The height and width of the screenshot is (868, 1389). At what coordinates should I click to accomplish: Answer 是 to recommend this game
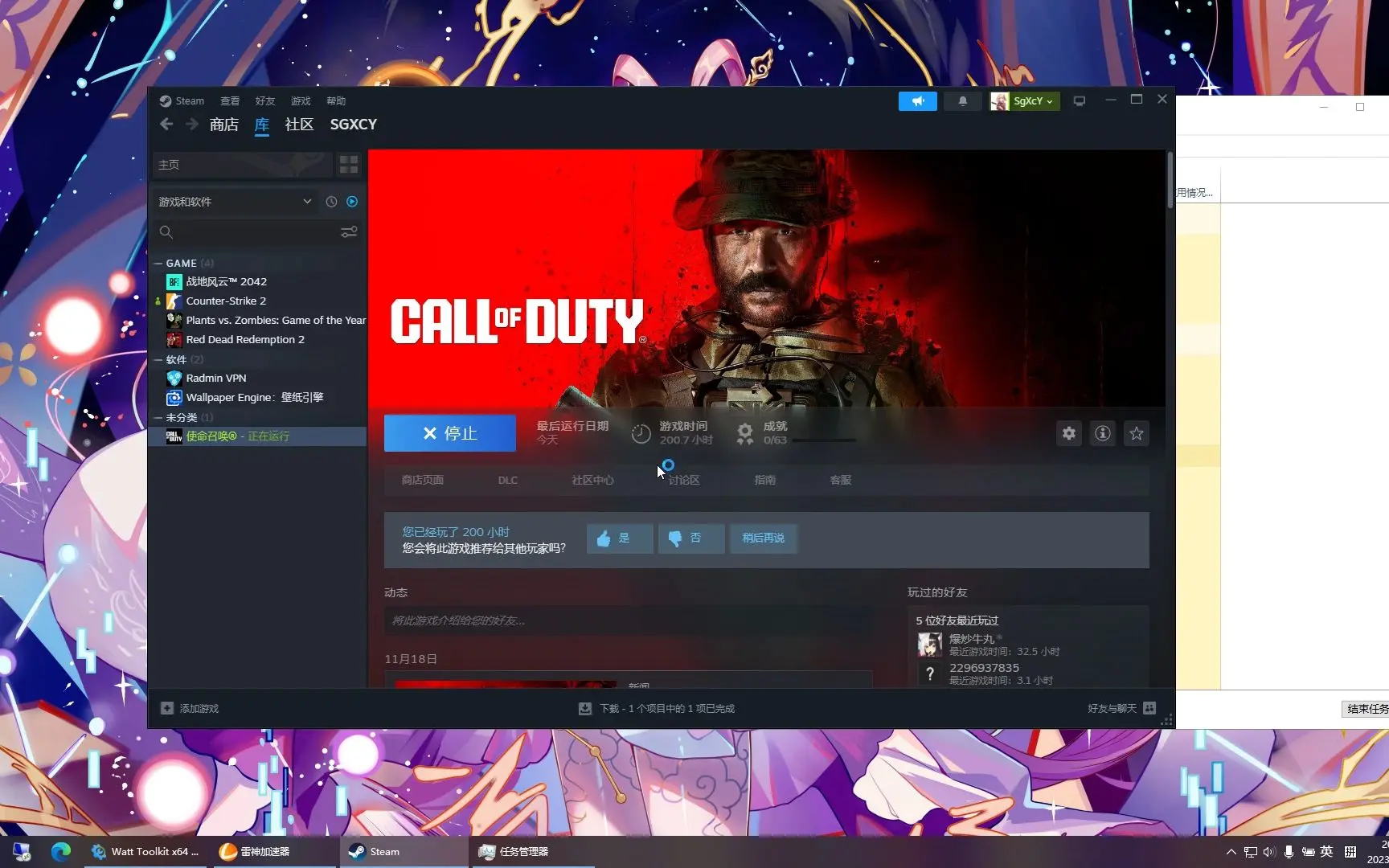[x=619, y=538]
